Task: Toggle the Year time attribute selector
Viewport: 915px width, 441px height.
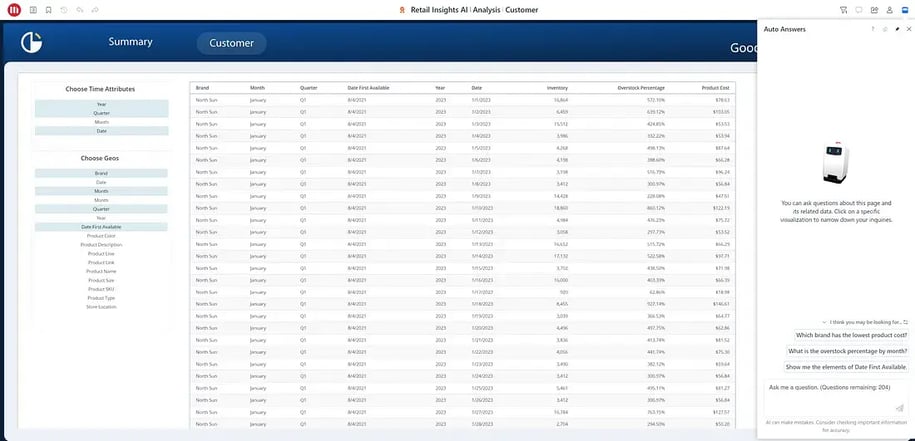Action: [101, 104]
